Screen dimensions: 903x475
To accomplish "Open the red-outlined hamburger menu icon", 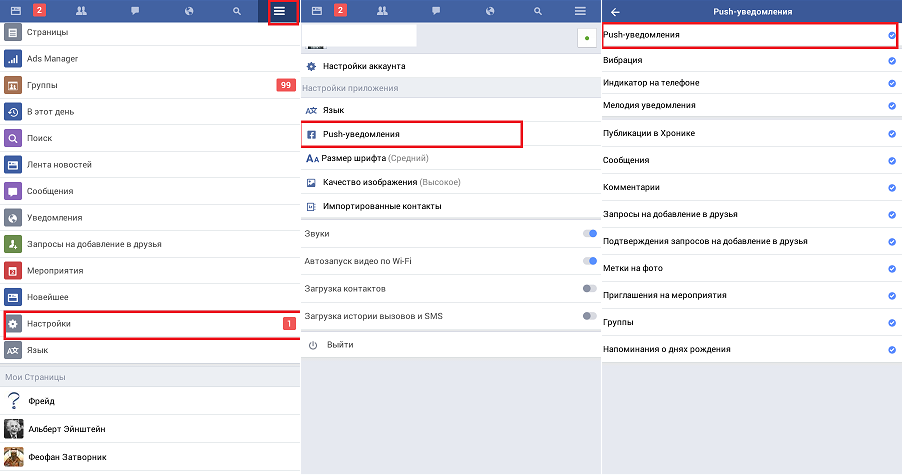I will pyautogui.click(x=280, y=11).
